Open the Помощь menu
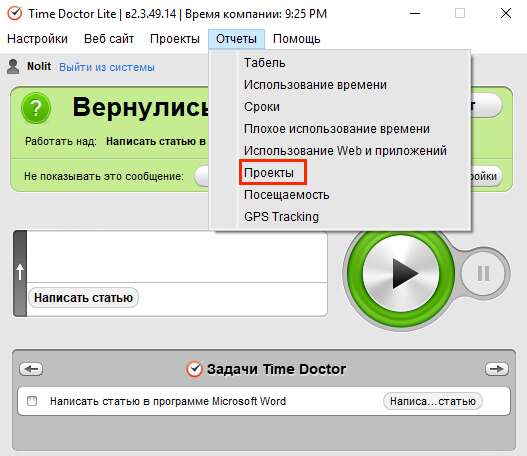The image size is (527, 456). [296, 39]
